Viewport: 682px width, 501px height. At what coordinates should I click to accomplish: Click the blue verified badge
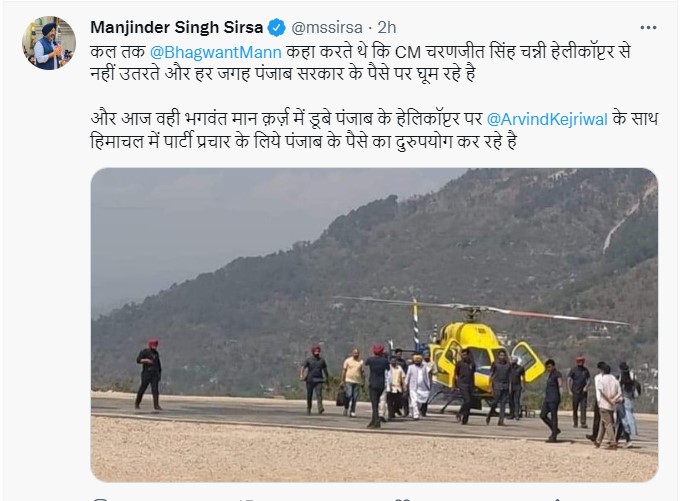277,28
